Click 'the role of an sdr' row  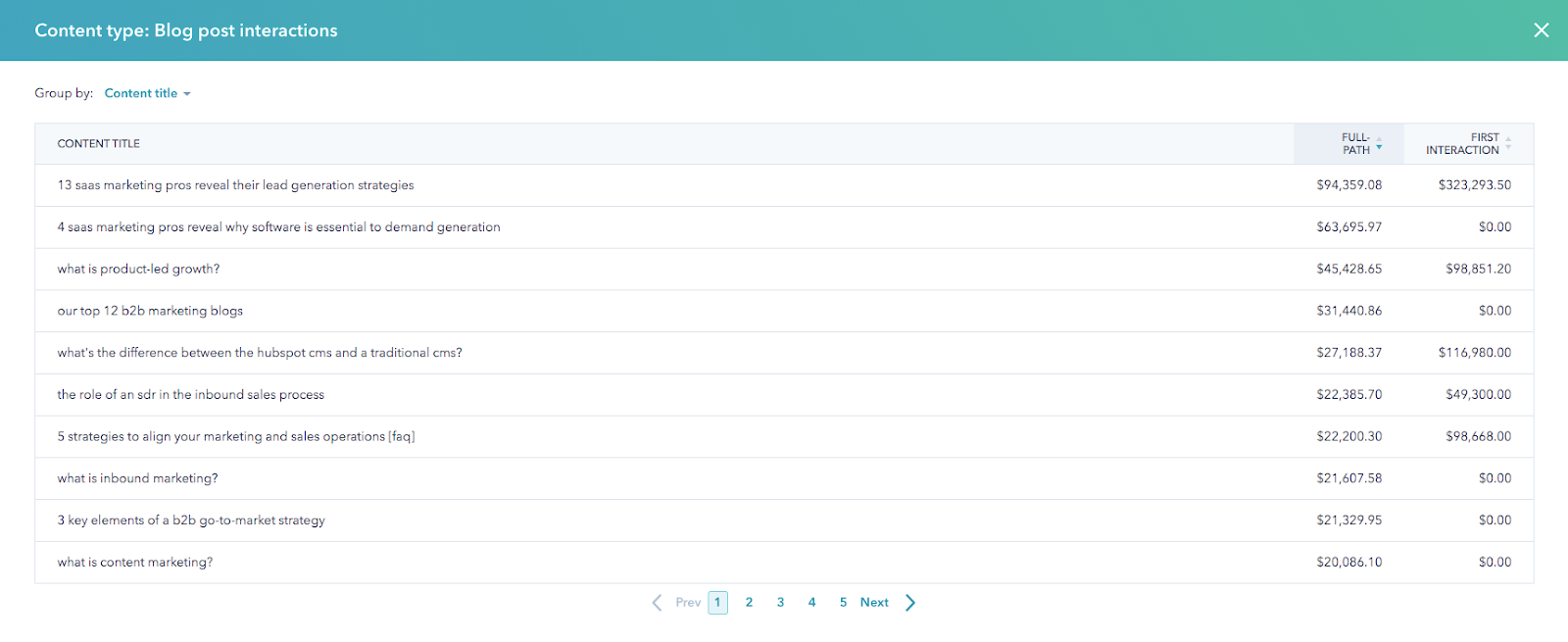[x=190, y=395]
